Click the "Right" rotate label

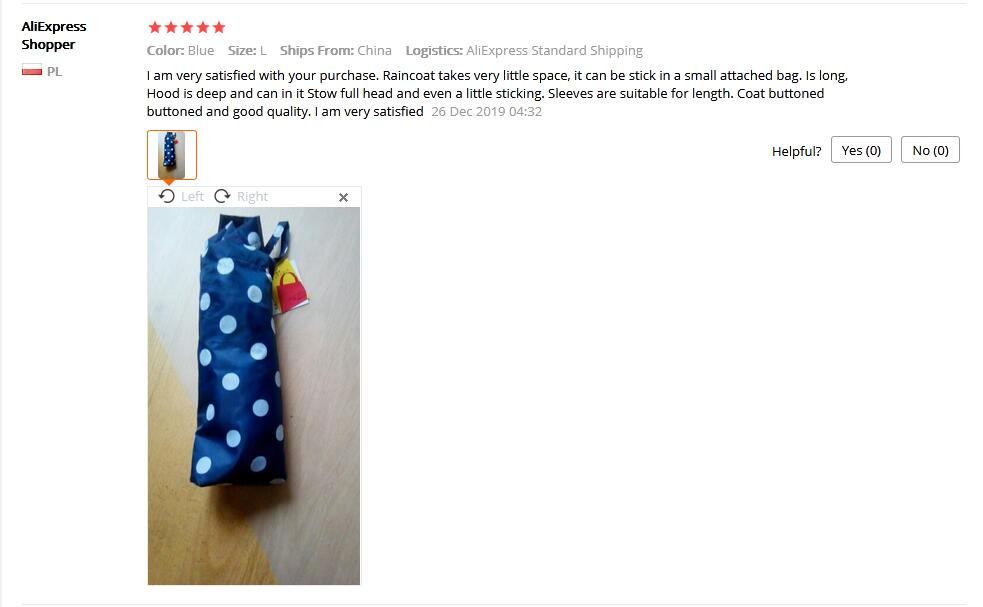click(x=252, y=197)
